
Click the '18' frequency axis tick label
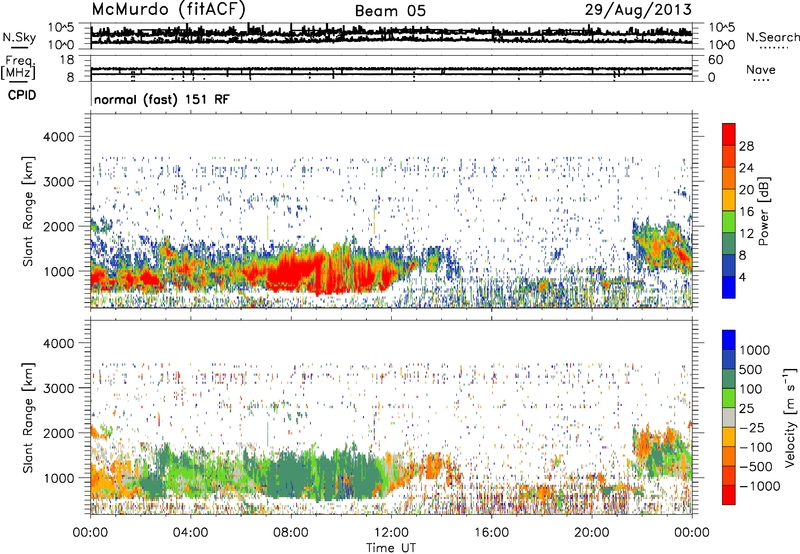coord(67,60)
